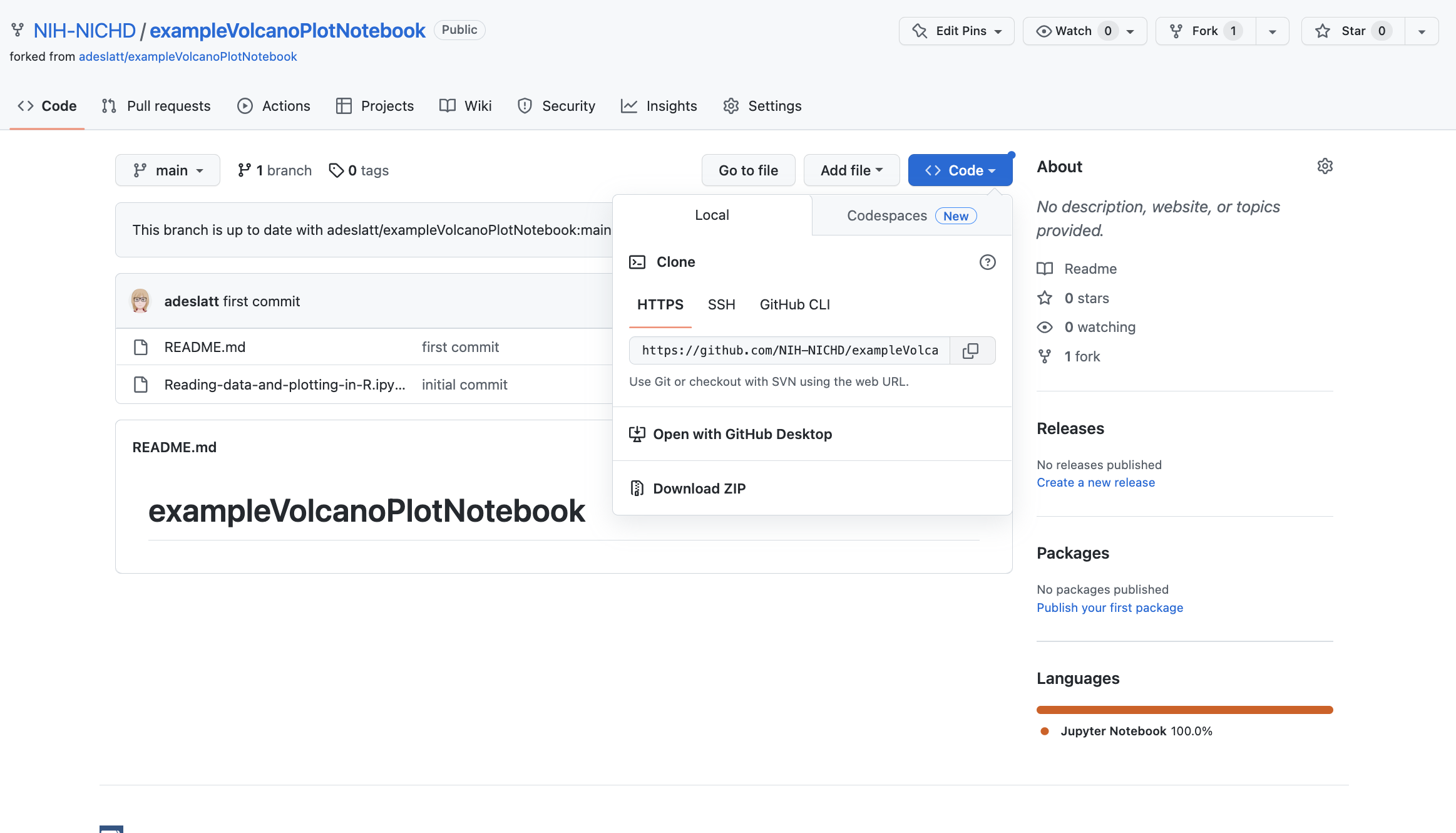
Task: Open the README.md file link
Action: [x=205, y=347]
